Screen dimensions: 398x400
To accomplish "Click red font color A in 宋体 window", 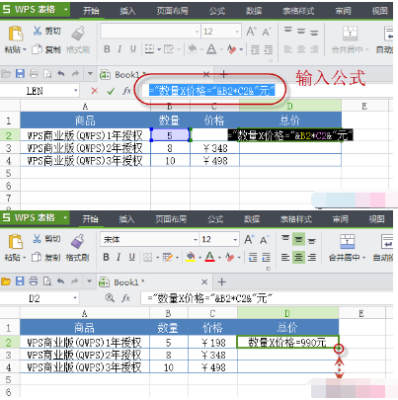I will [210, 257].
